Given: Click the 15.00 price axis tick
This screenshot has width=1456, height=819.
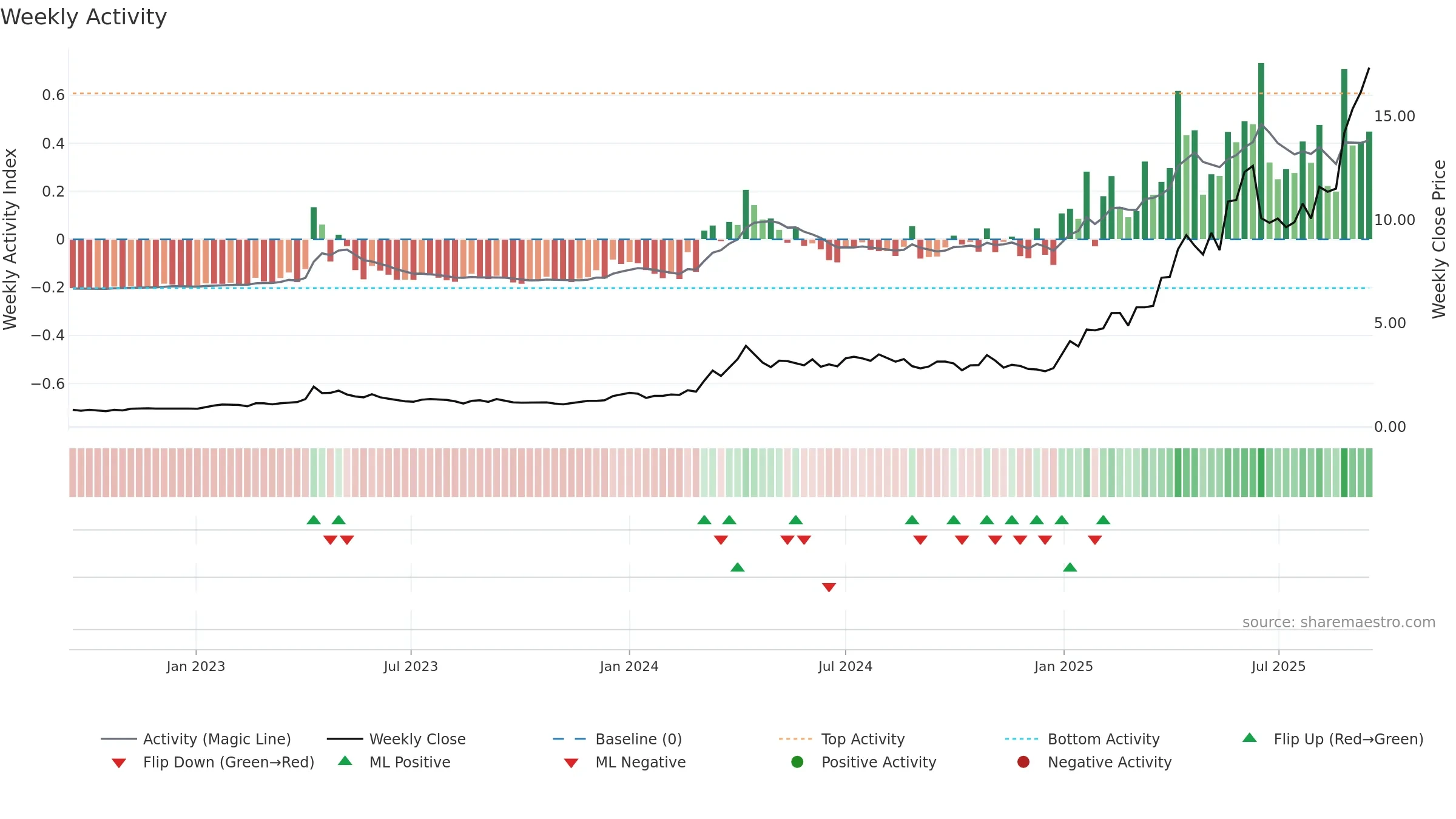Looking at the screenshot, I should pyautogui.click(x=1394, y=116).
